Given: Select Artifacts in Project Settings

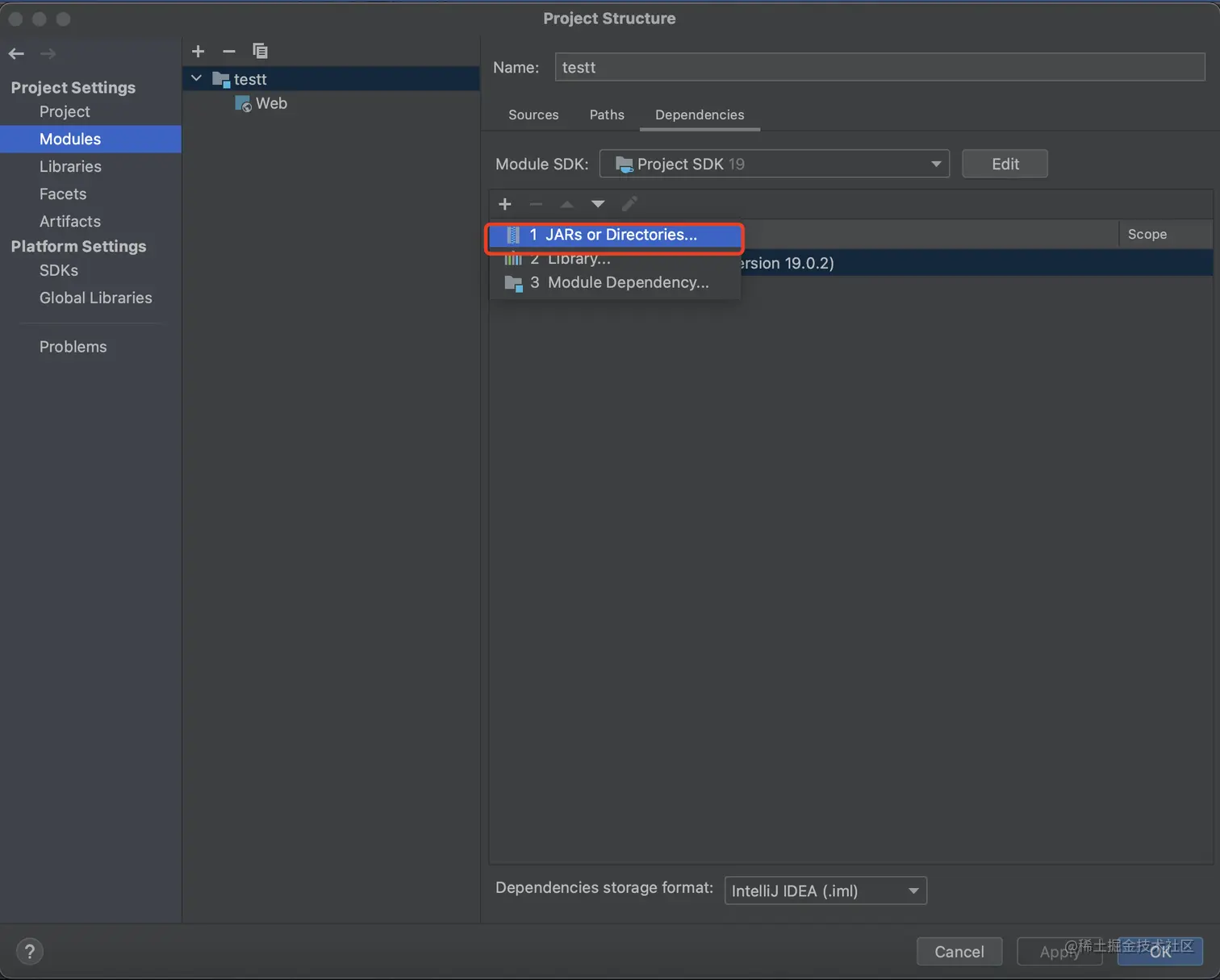Looking at the screenshot, I should [x=90, y=221].
